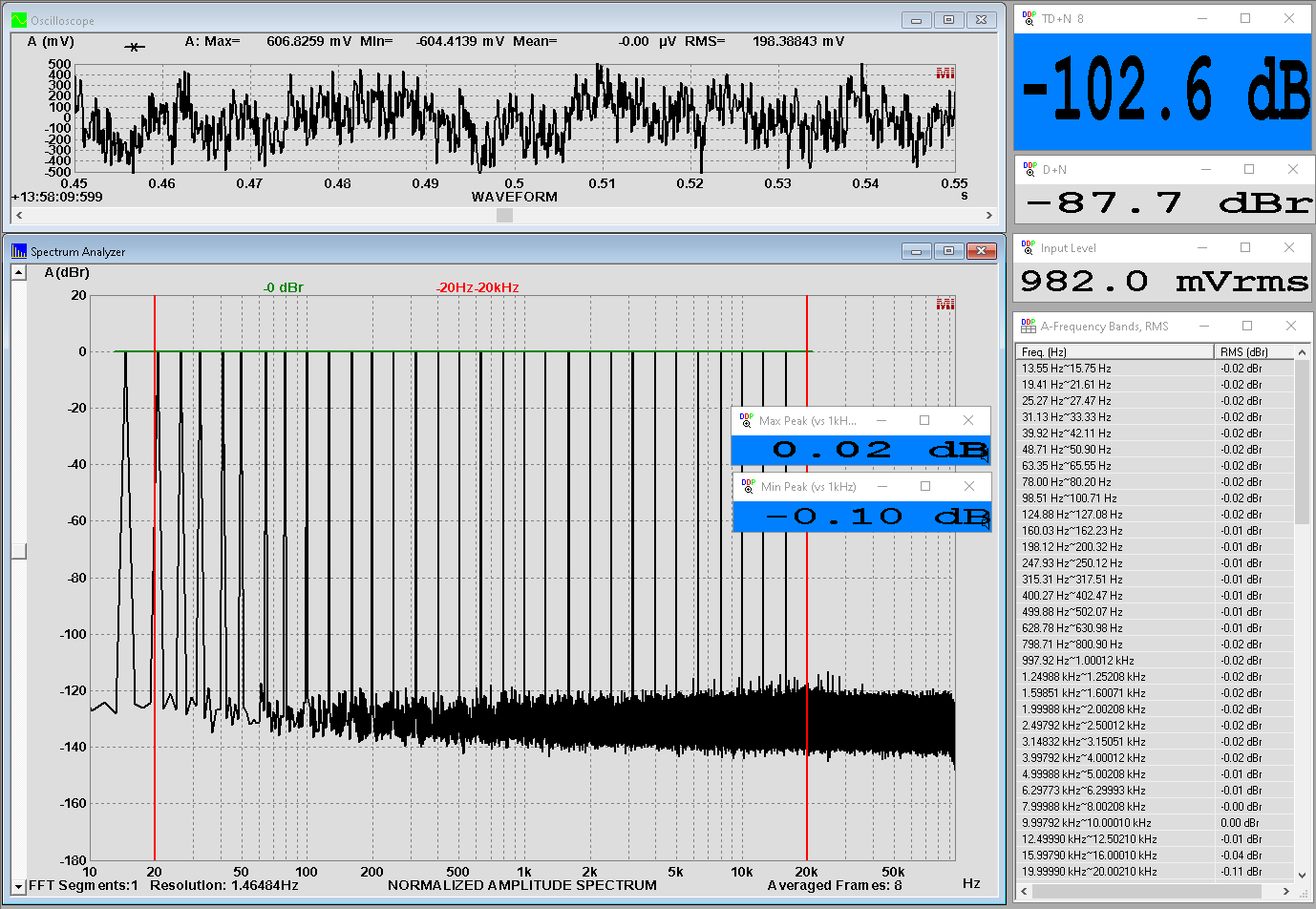Click the Frequency Bands table scroll up arrow
The image size is (1316, 909).
point(1302,352)
